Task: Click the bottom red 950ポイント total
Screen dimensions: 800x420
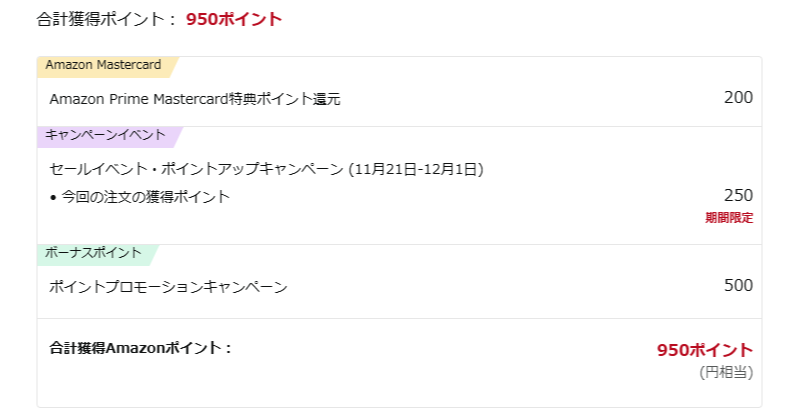Action: 704,350
